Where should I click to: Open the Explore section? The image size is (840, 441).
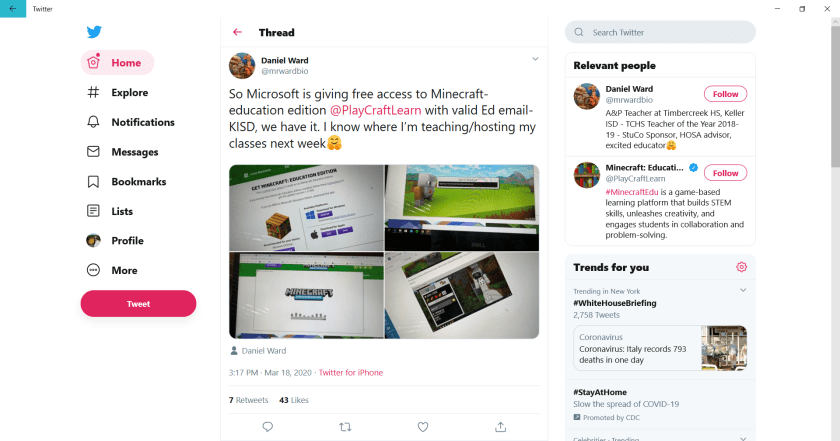pyautogui.click(x=117, y=93)
